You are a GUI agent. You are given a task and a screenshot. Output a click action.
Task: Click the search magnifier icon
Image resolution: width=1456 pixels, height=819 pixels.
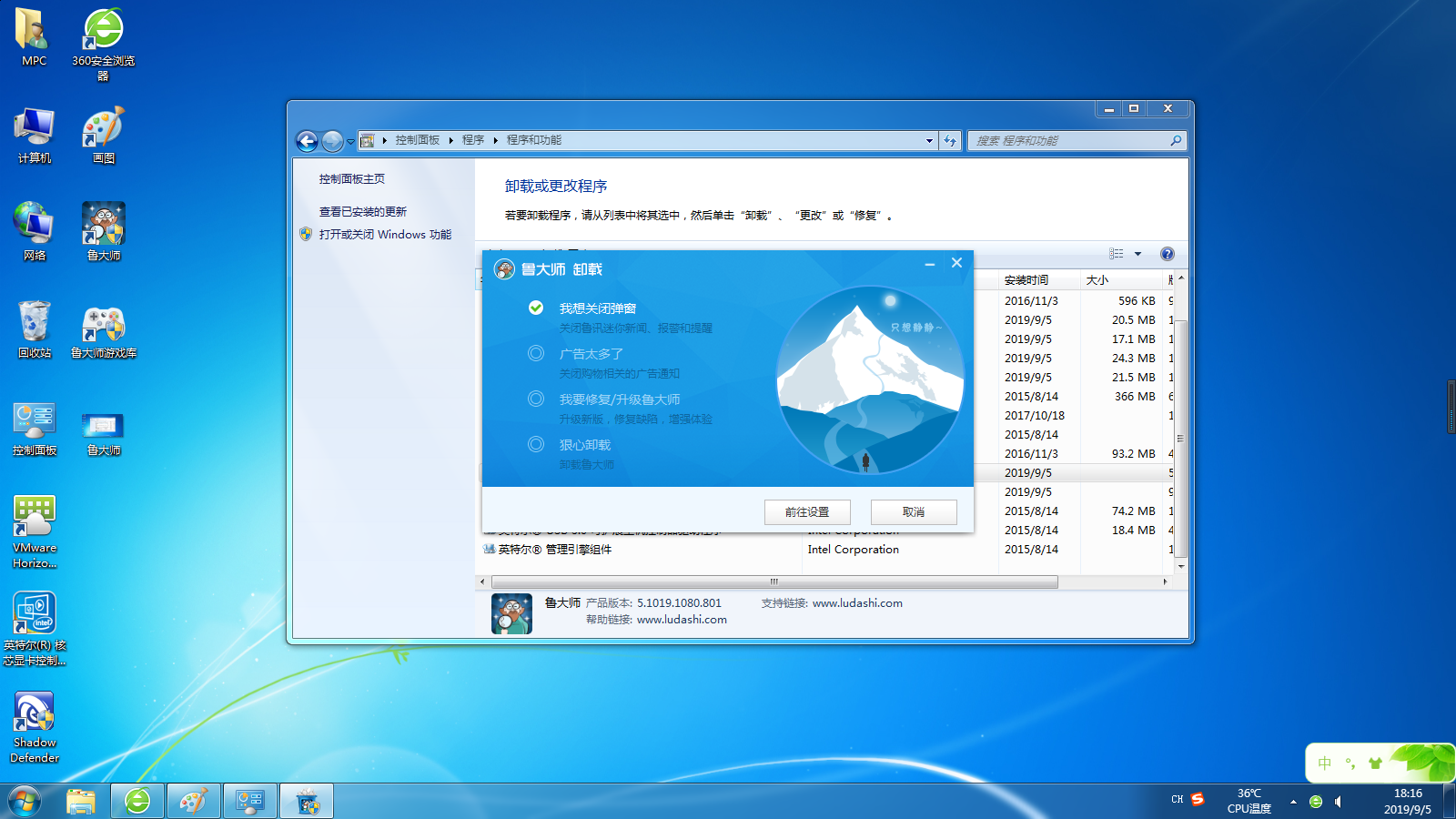1176,141
